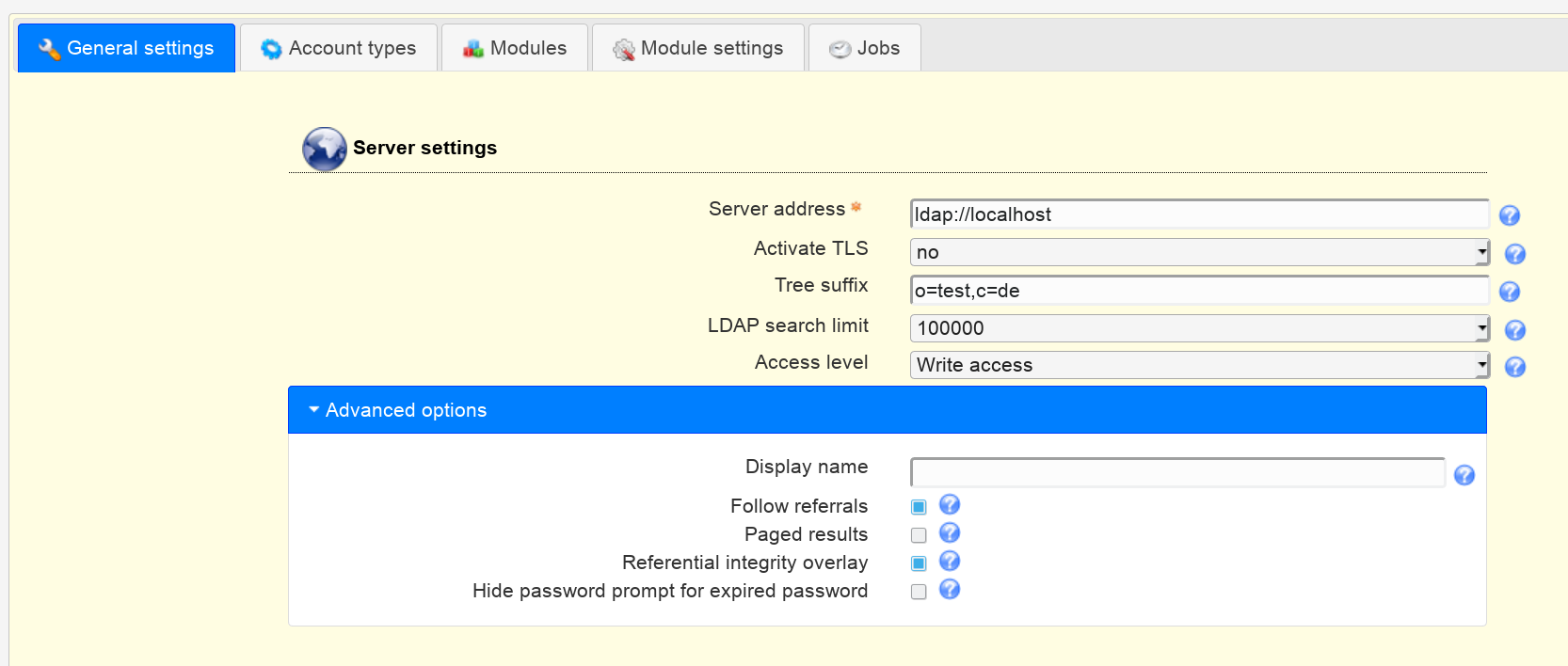Check Hide password prompt for expired password
The height and width of the screenshot is (666, 1568).
919,592
